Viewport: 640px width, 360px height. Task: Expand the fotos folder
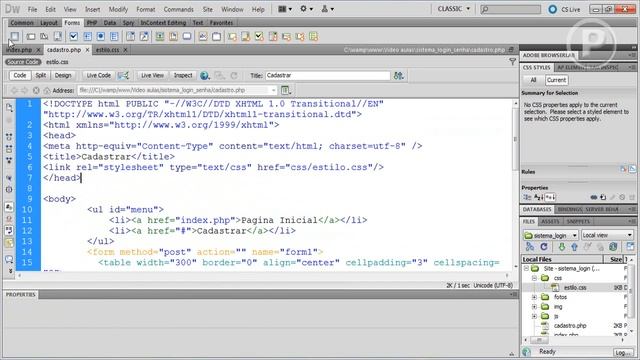click(x=534, y=297)
